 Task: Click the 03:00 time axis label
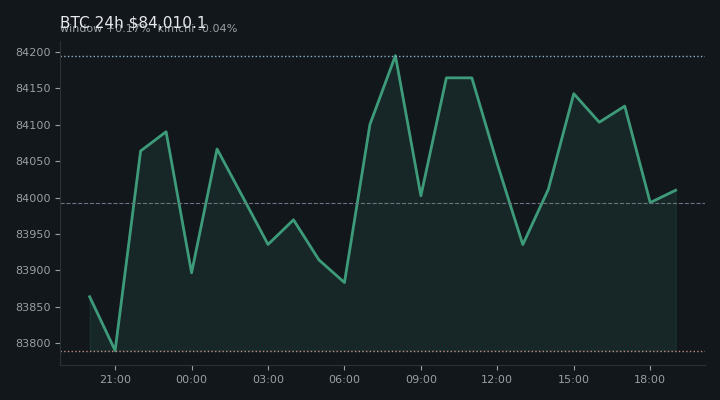tap(268, 379)
